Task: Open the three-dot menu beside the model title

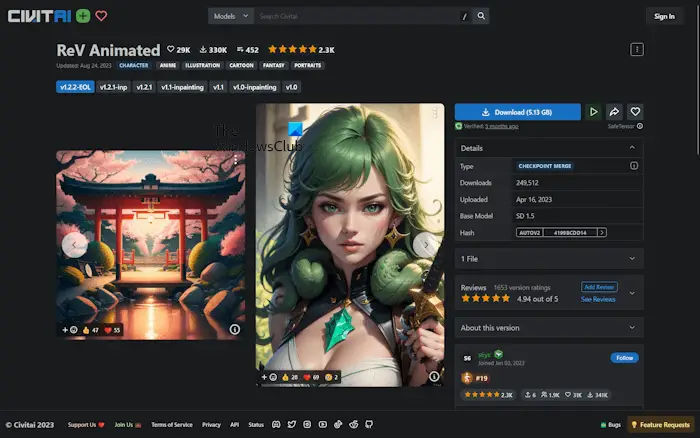Action: [637, 49]
